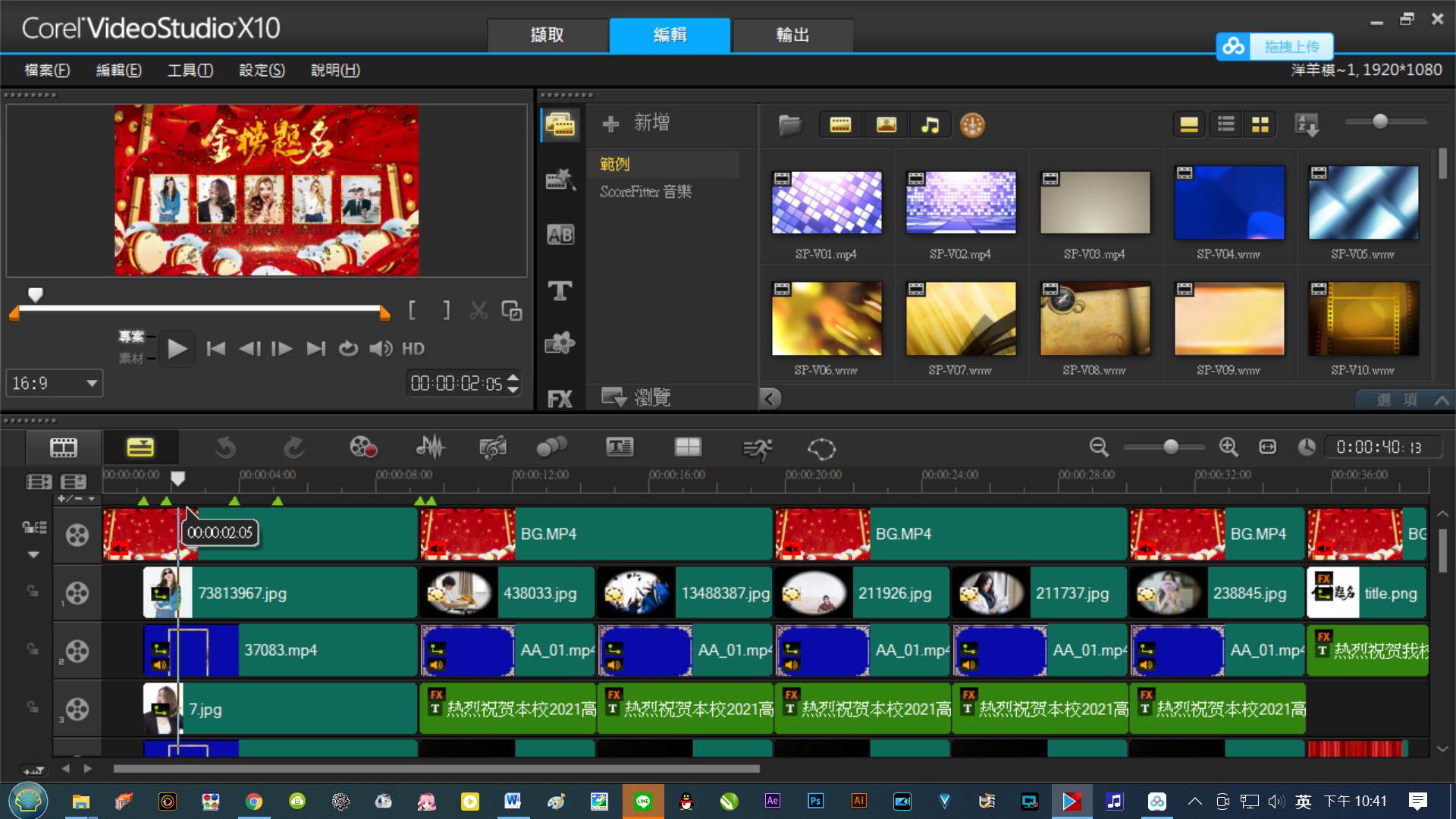Switch to Storyboard view
1456x819 pixels.
pos(64,447)
